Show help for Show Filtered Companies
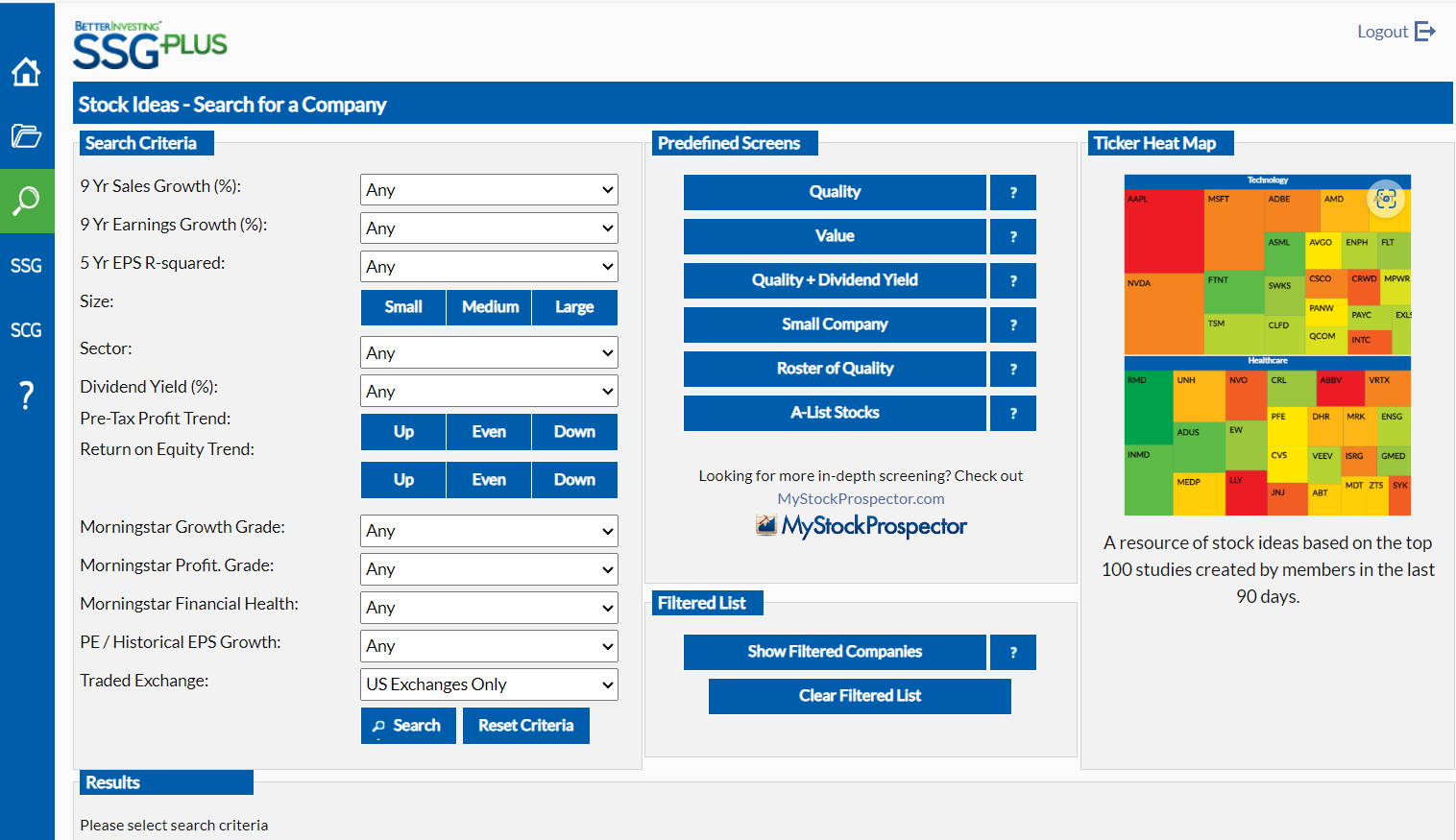 tap(1013, 652)
